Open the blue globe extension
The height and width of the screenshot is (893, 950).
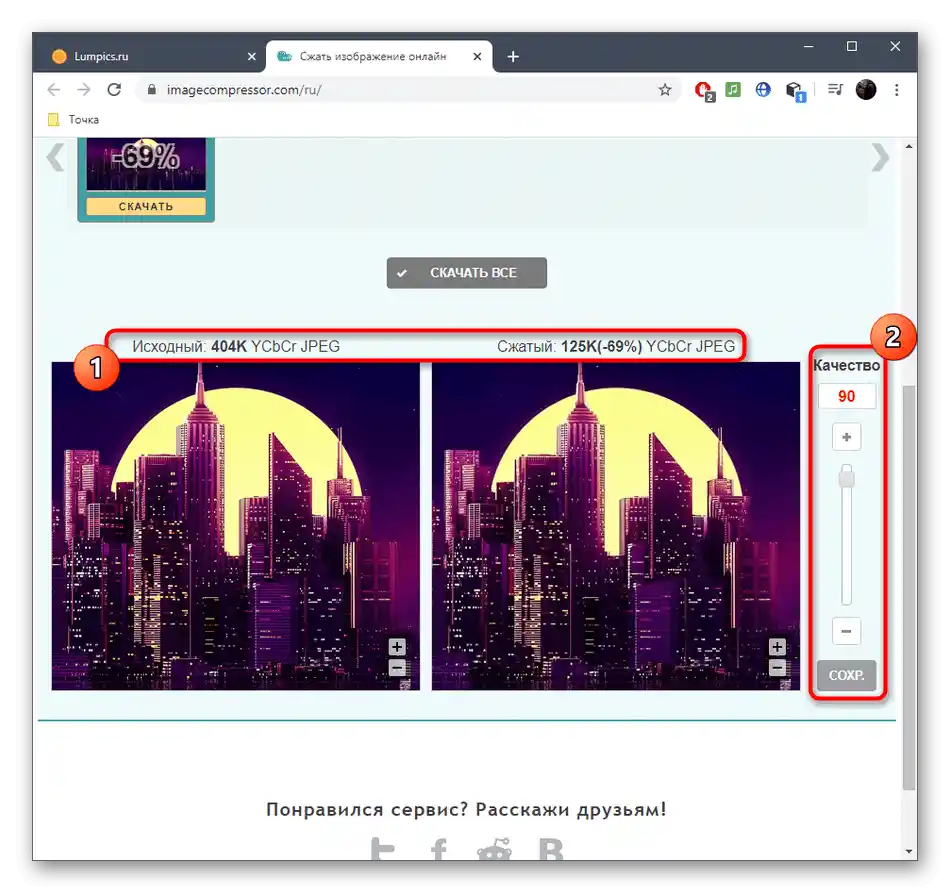click(763, 90)
